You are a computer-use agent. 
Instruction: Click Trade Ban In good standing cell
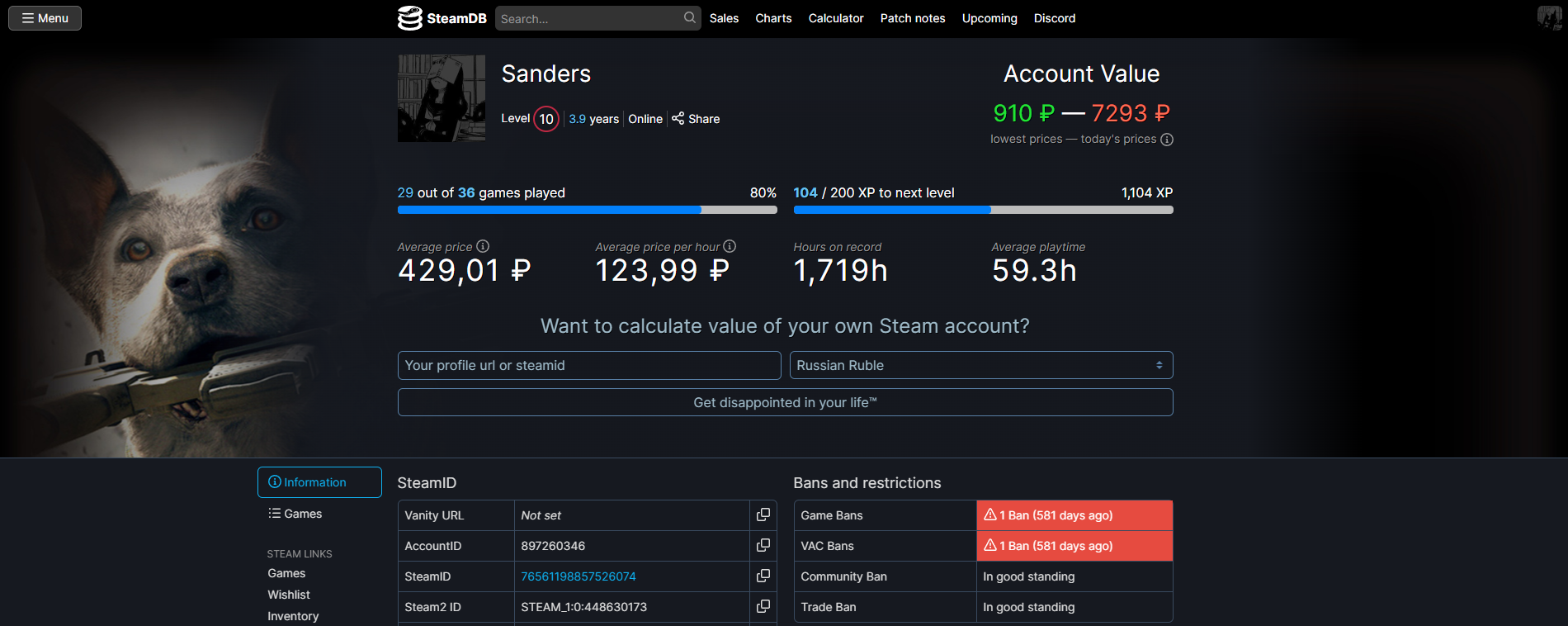(1074, 607)
